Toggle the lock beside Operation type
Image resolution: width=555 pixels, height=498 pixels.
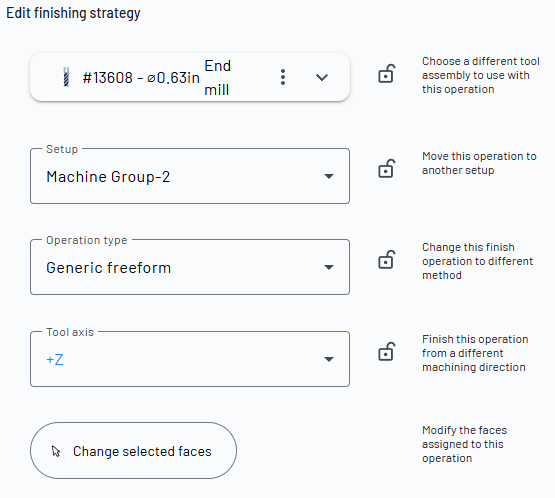click(387, 259)
